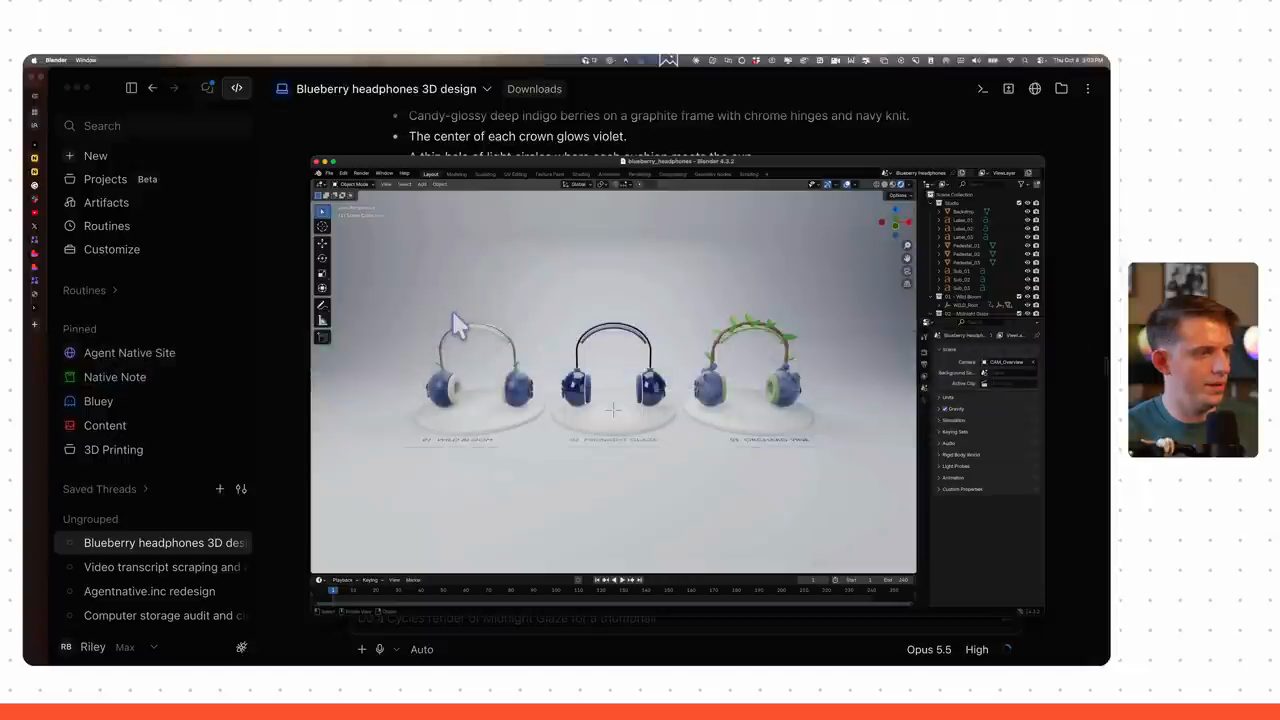1280x720 pixels.
Task: Expand the Routines section chevron
Action: [x=115, y=291]
